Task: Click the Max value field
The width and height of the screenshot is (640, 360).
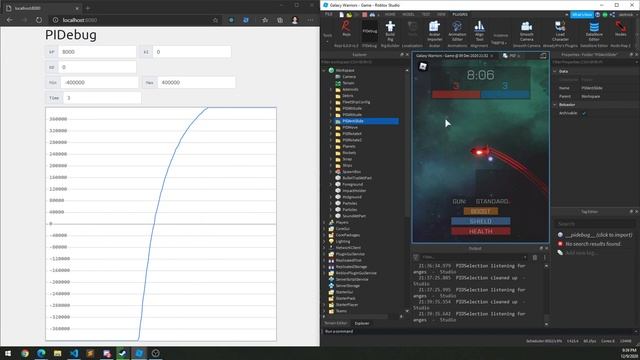Action: pos(196,82)
